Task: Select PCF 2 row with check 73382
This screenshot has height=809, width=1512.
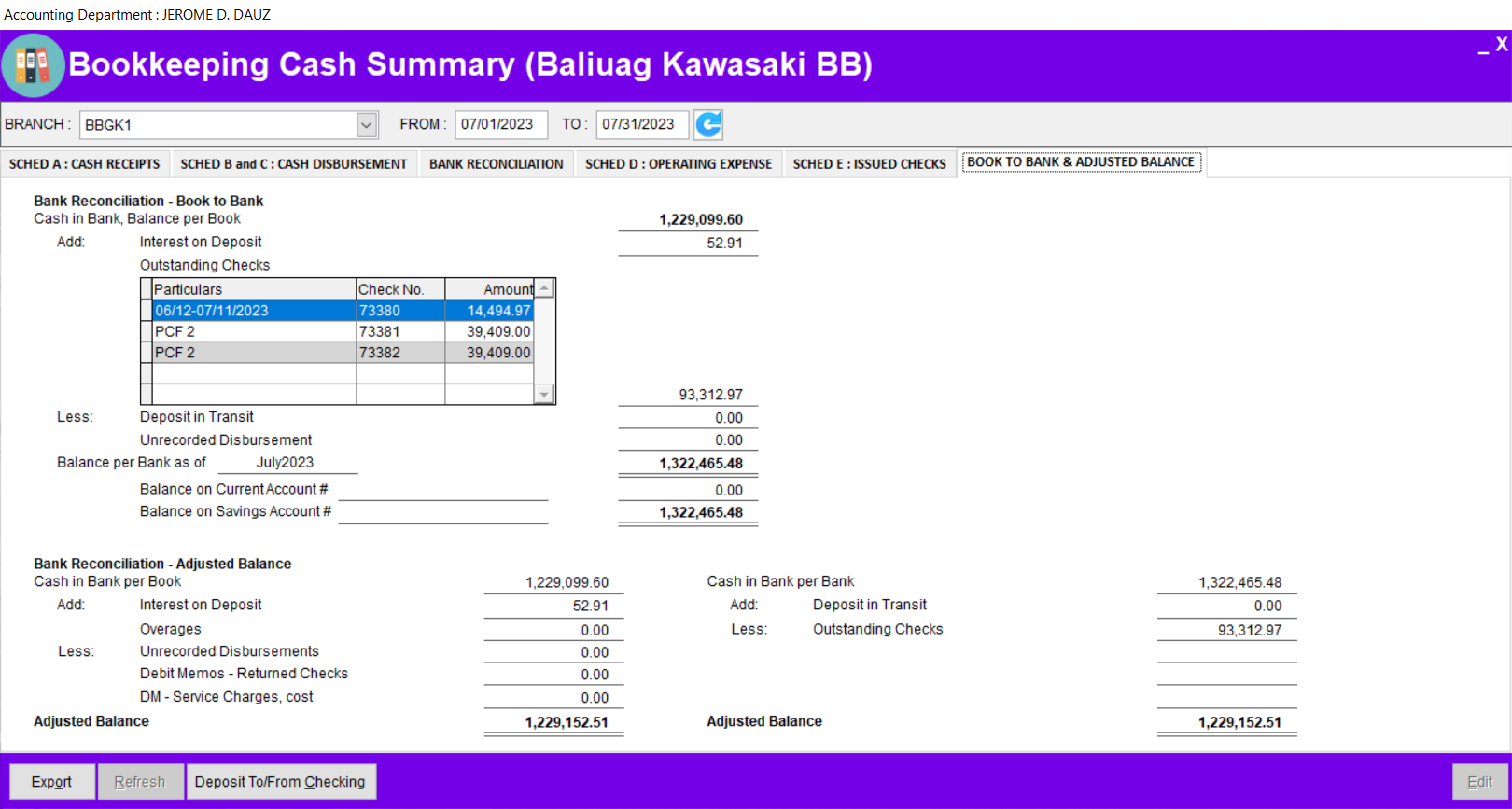Action: pyautogui.click(x=337, y=353)
